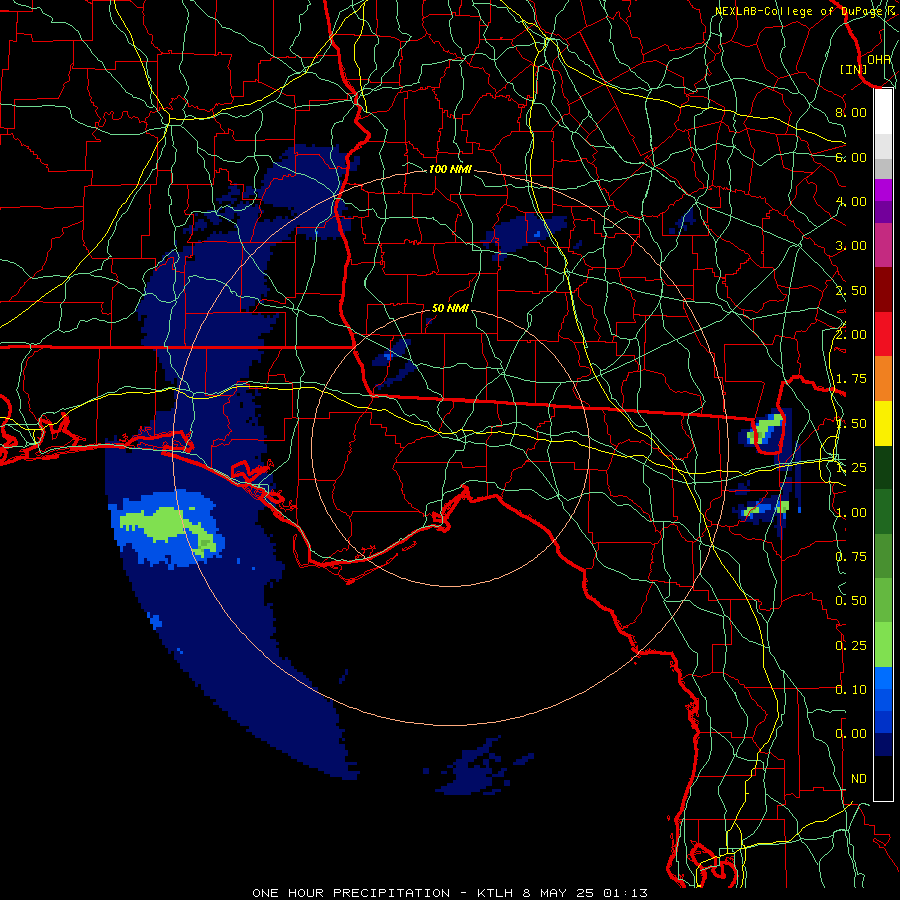This screenshot has width=900, height=900.
Task: Select the 2.50 legend value
Action: click(x=851, y=290)
